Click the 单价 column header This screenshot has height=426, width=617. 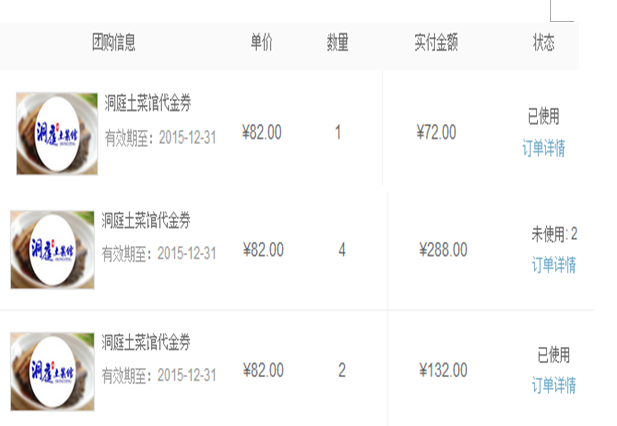click(x=261, y=43)
